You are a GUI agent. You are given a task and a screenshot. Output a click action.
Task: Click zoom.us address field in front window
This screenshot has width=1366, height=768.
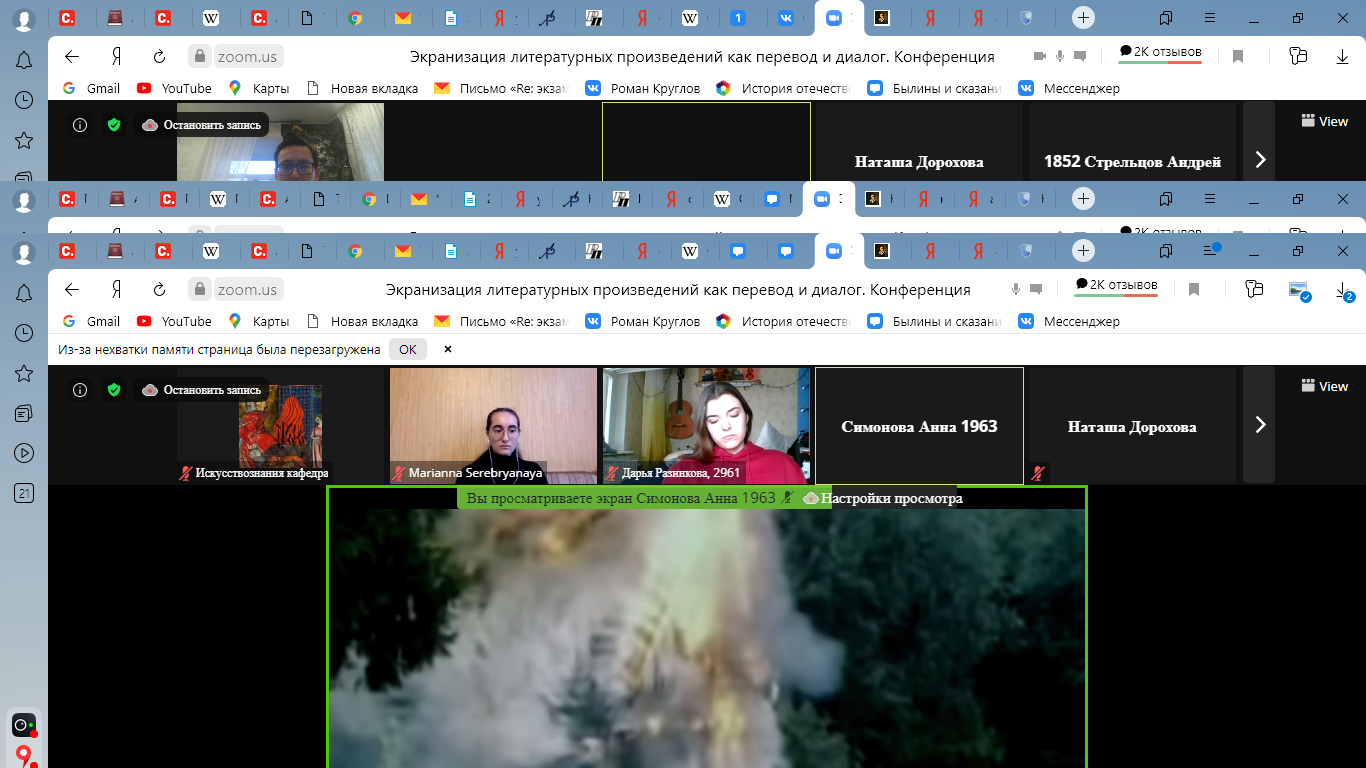pyautogui.click(x=247, y=290)
